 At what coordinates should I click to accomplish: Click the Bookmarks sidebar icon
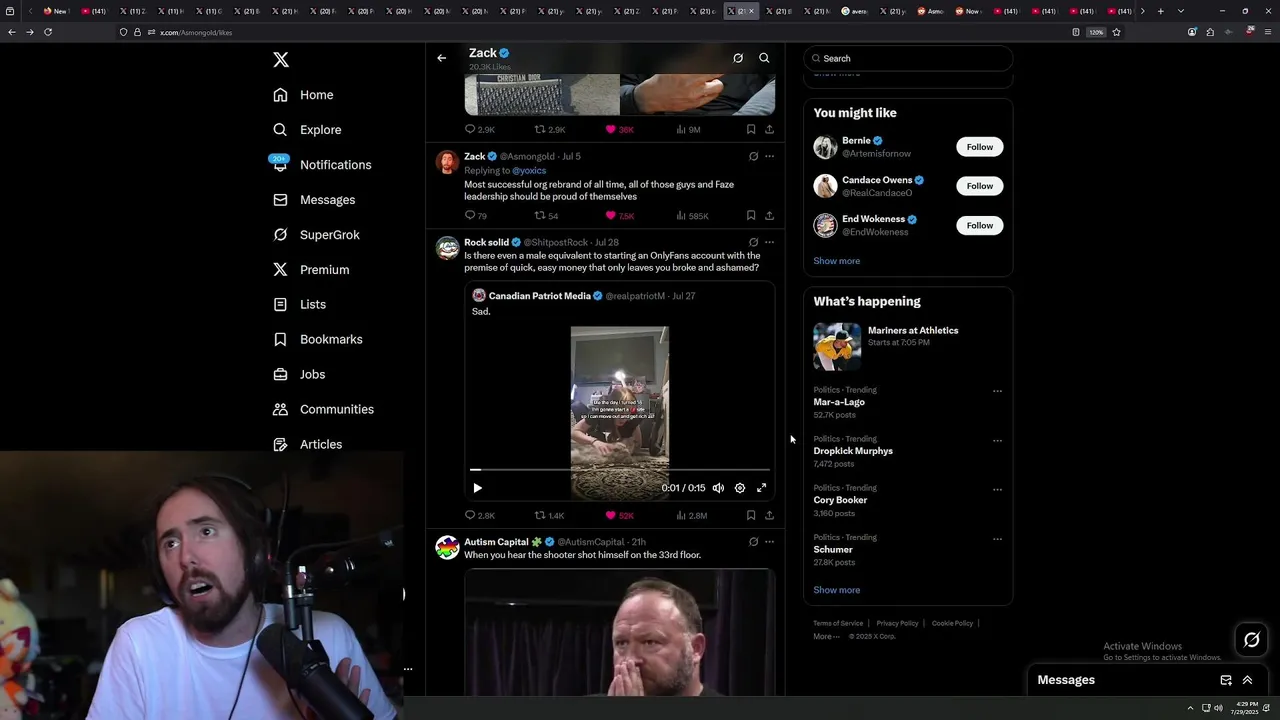(x=280, y=339)
